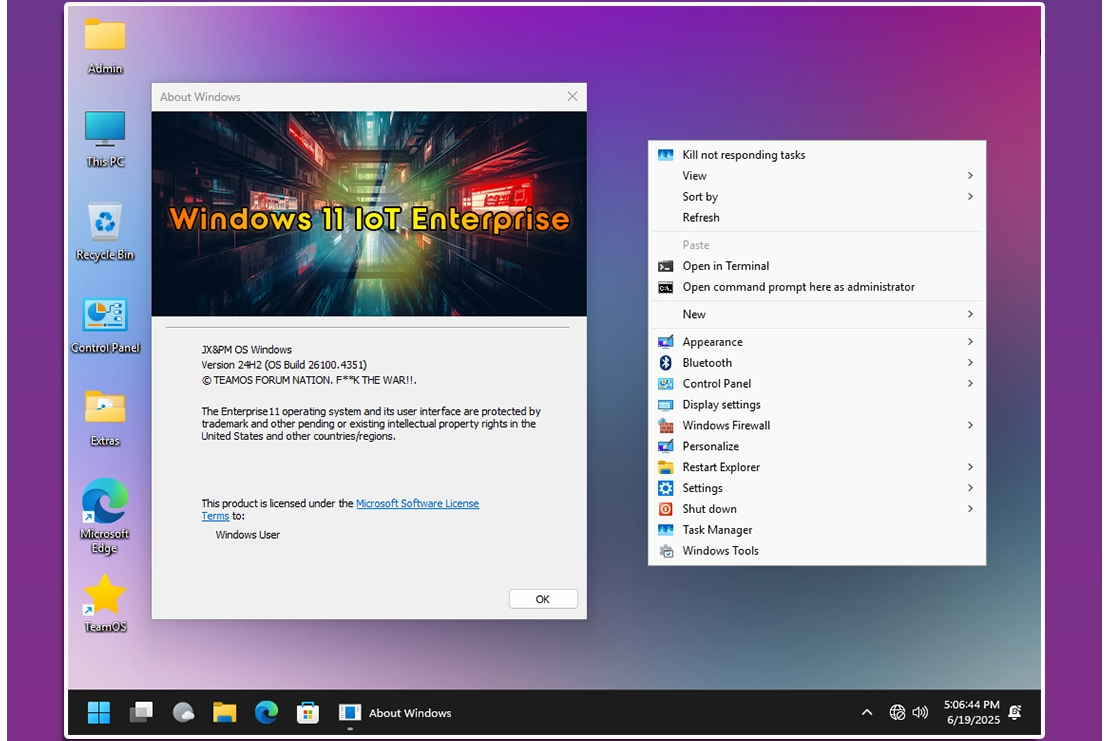Select the Control Panel desktop icon

pyautogui.click(x=105, y=325)
